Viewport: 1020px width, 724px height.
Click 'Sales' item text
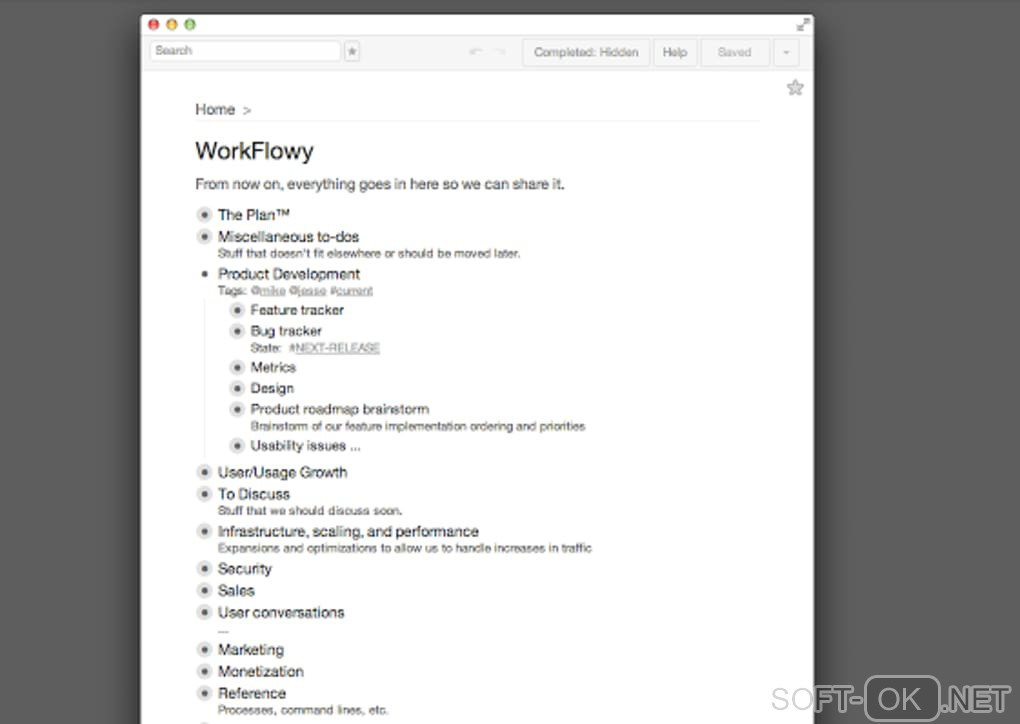point(236,591)
